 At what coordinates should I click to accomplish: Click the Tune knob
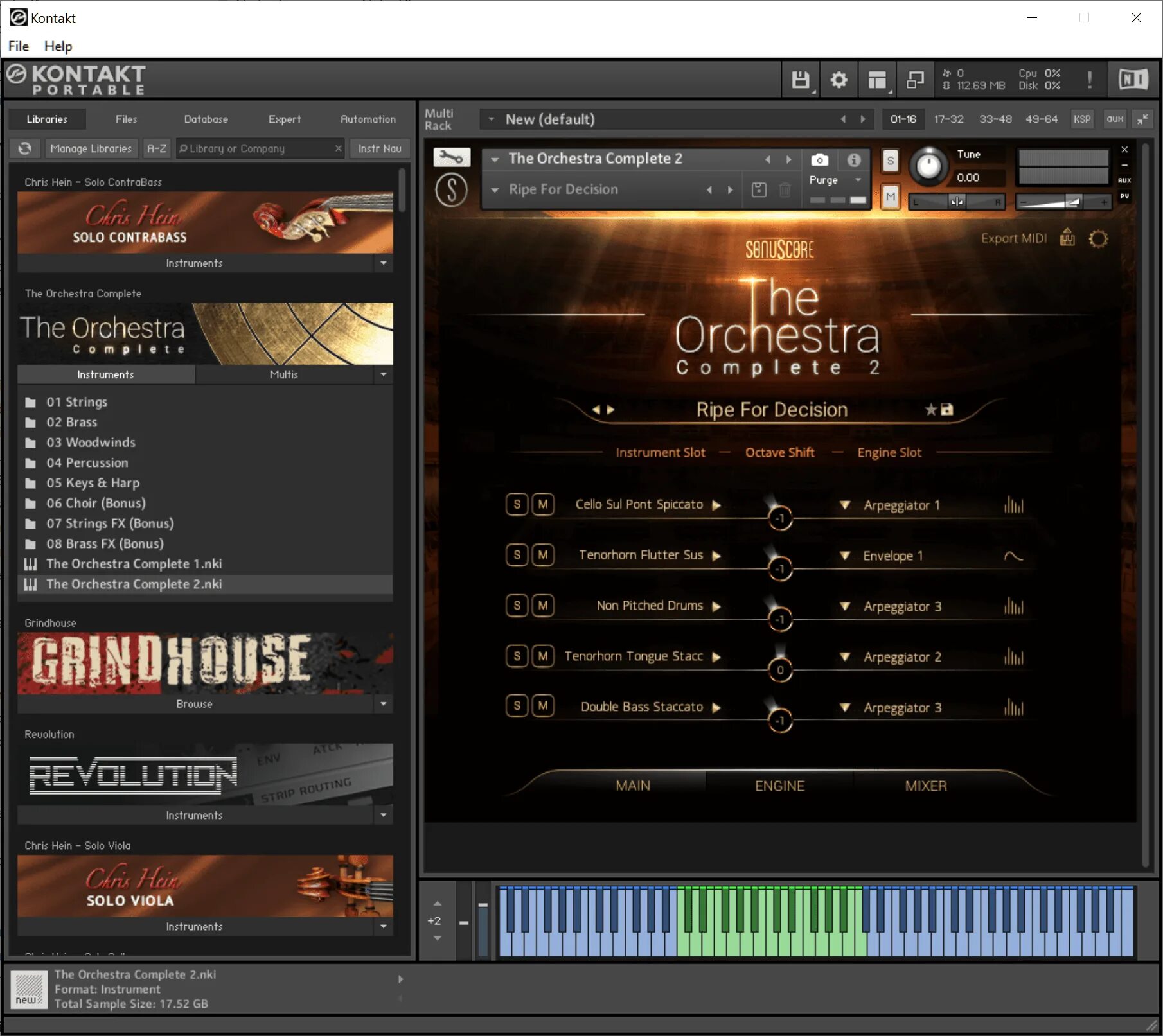[x=928, y=166]
